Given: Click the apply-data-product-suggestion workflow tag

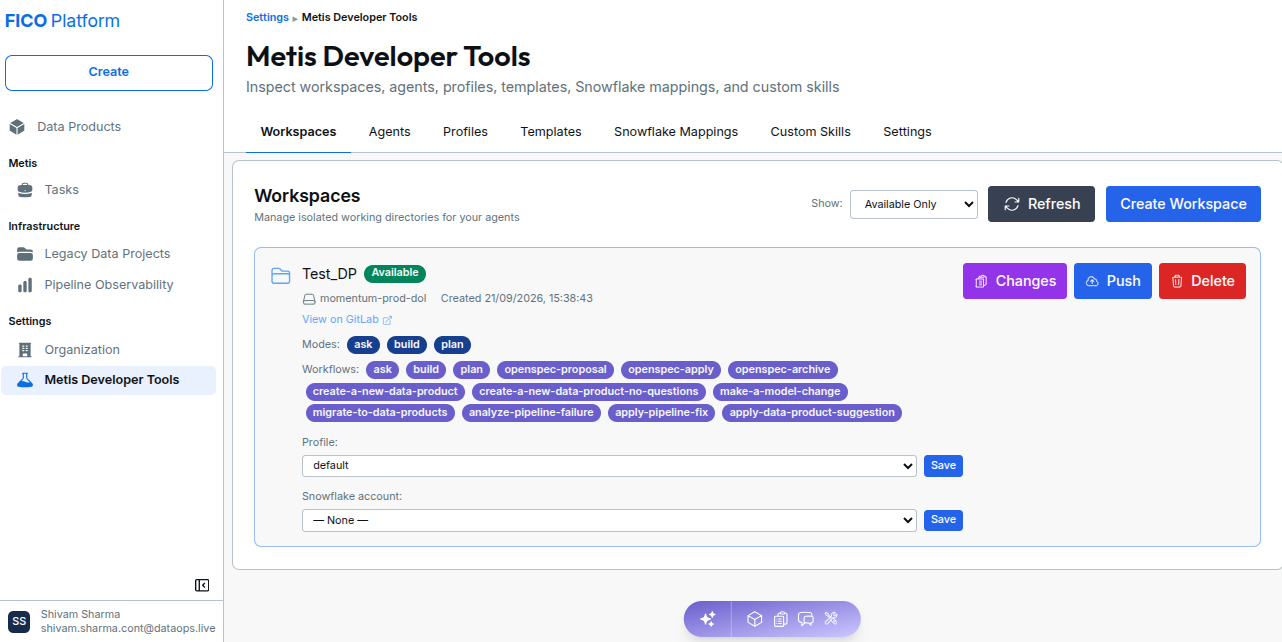Looking at the screenshot, I should (812, 413).
